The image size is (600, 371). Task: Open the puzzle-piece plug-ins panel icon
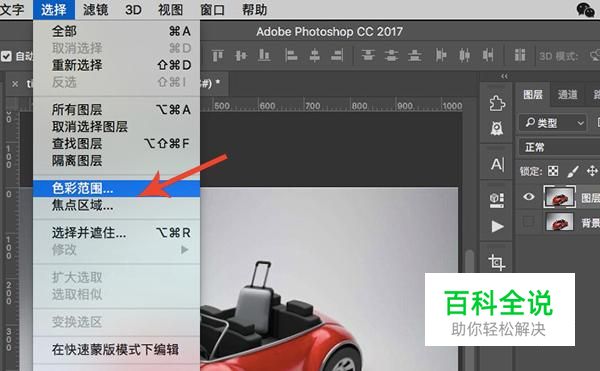pos(497,103)
